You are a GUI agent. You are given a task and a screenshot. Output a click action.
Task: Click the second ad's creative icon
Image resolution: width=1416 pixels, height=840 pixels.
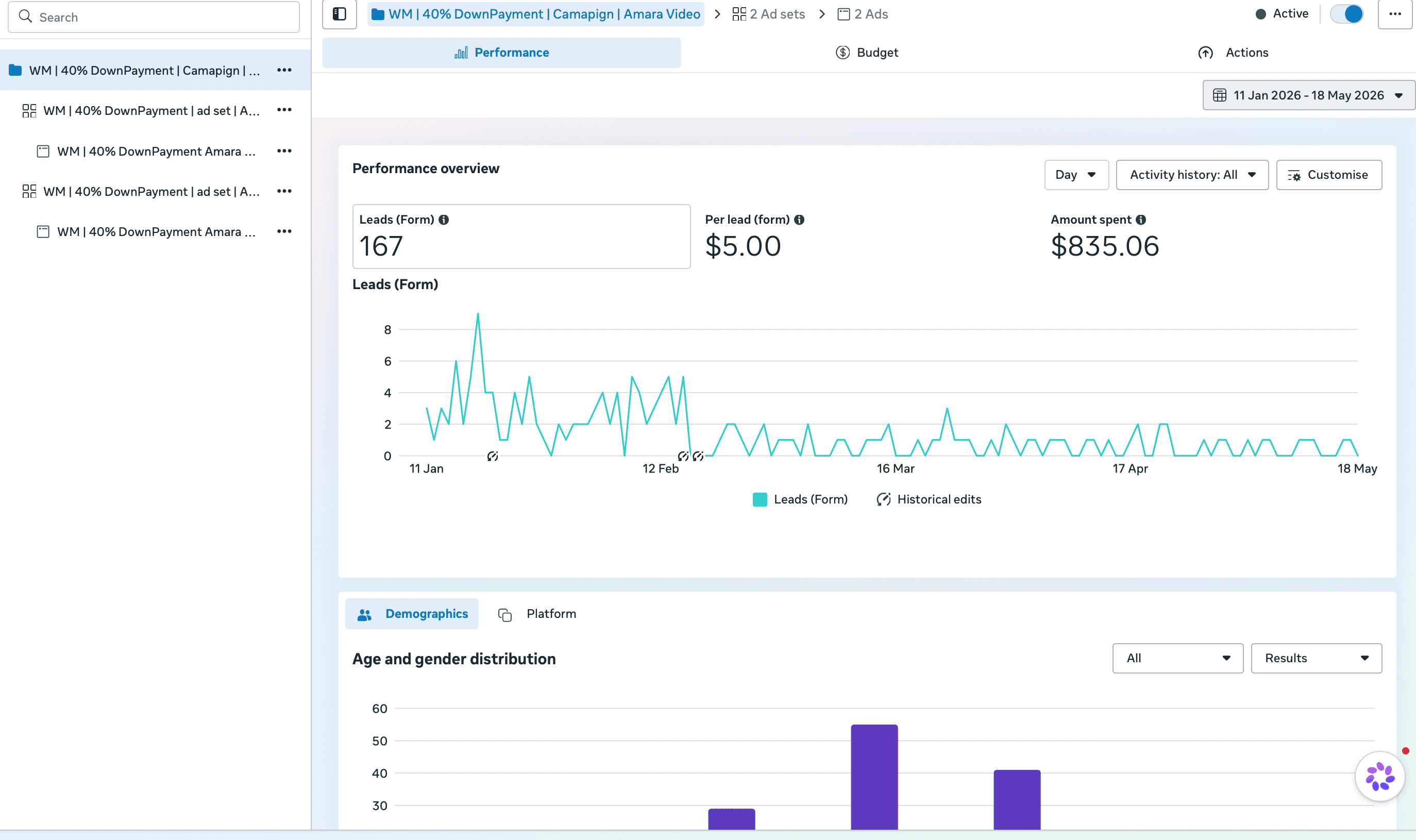(43, 231)
